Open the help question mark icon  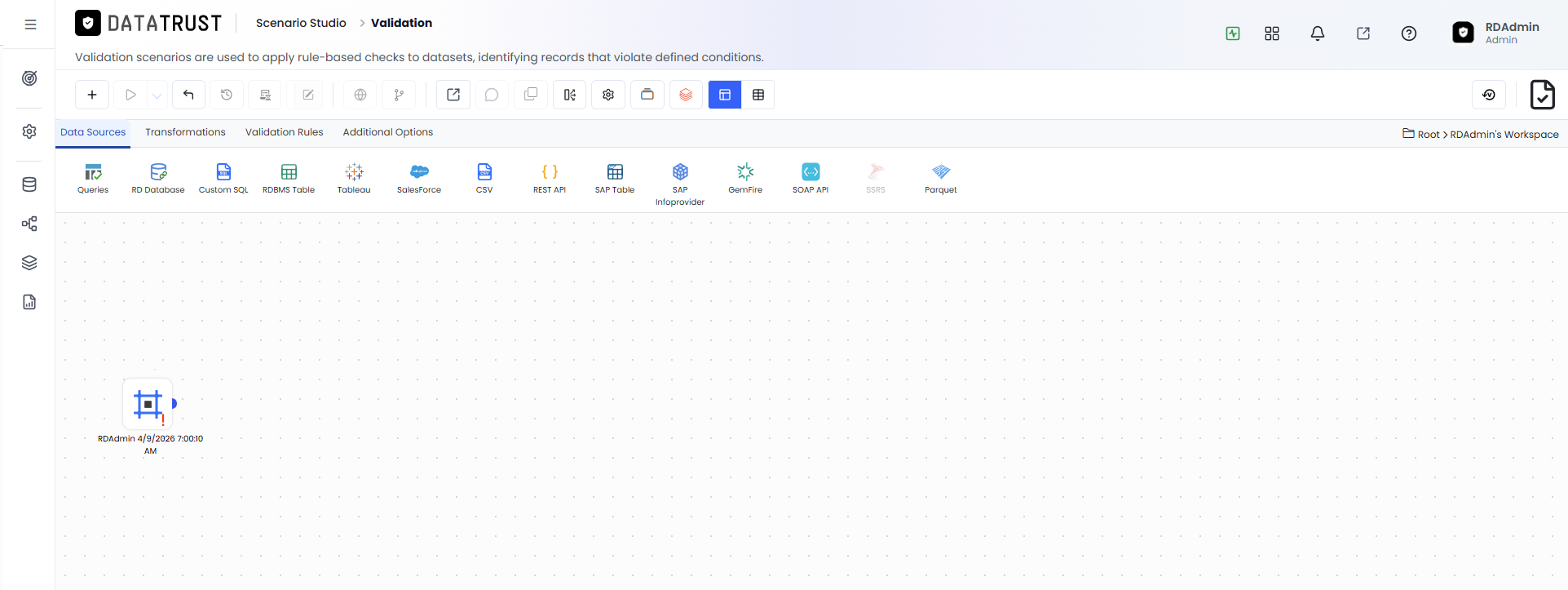pos(1409,33)
